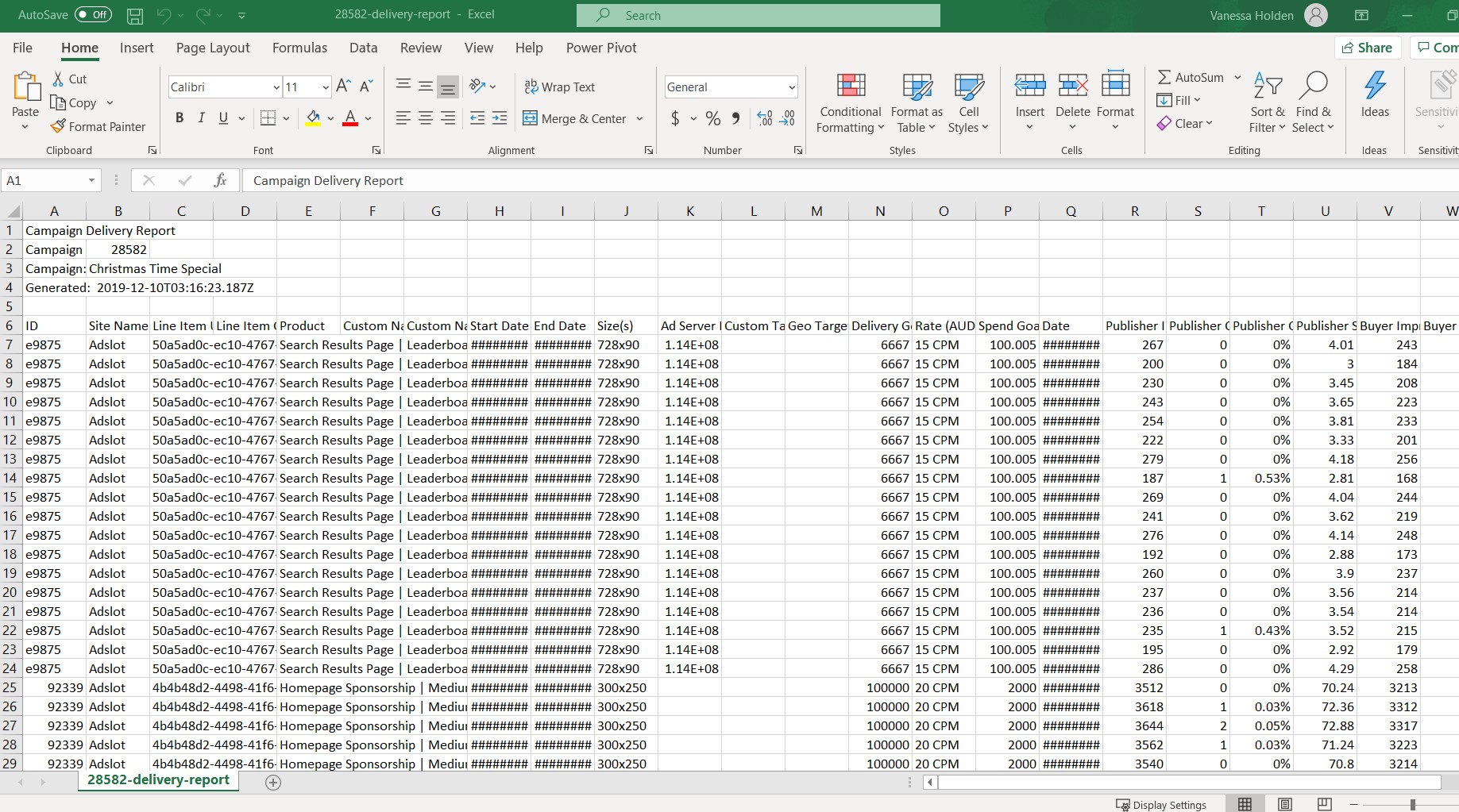Click the Copy command
1459x812 pixels.
click(75, 102)
